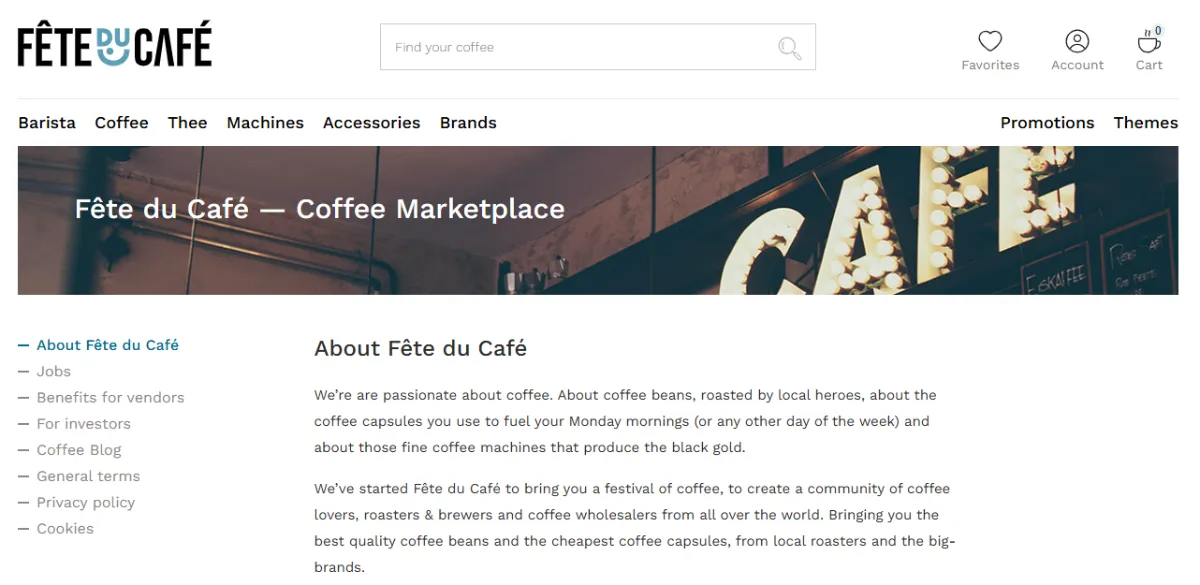Click the Fête du Café logo

point(115,46)
